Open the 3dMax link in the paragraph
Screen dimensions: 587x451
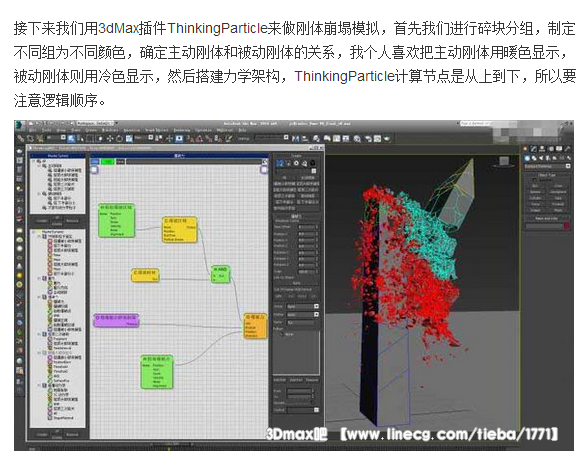[x=118, y=28]
